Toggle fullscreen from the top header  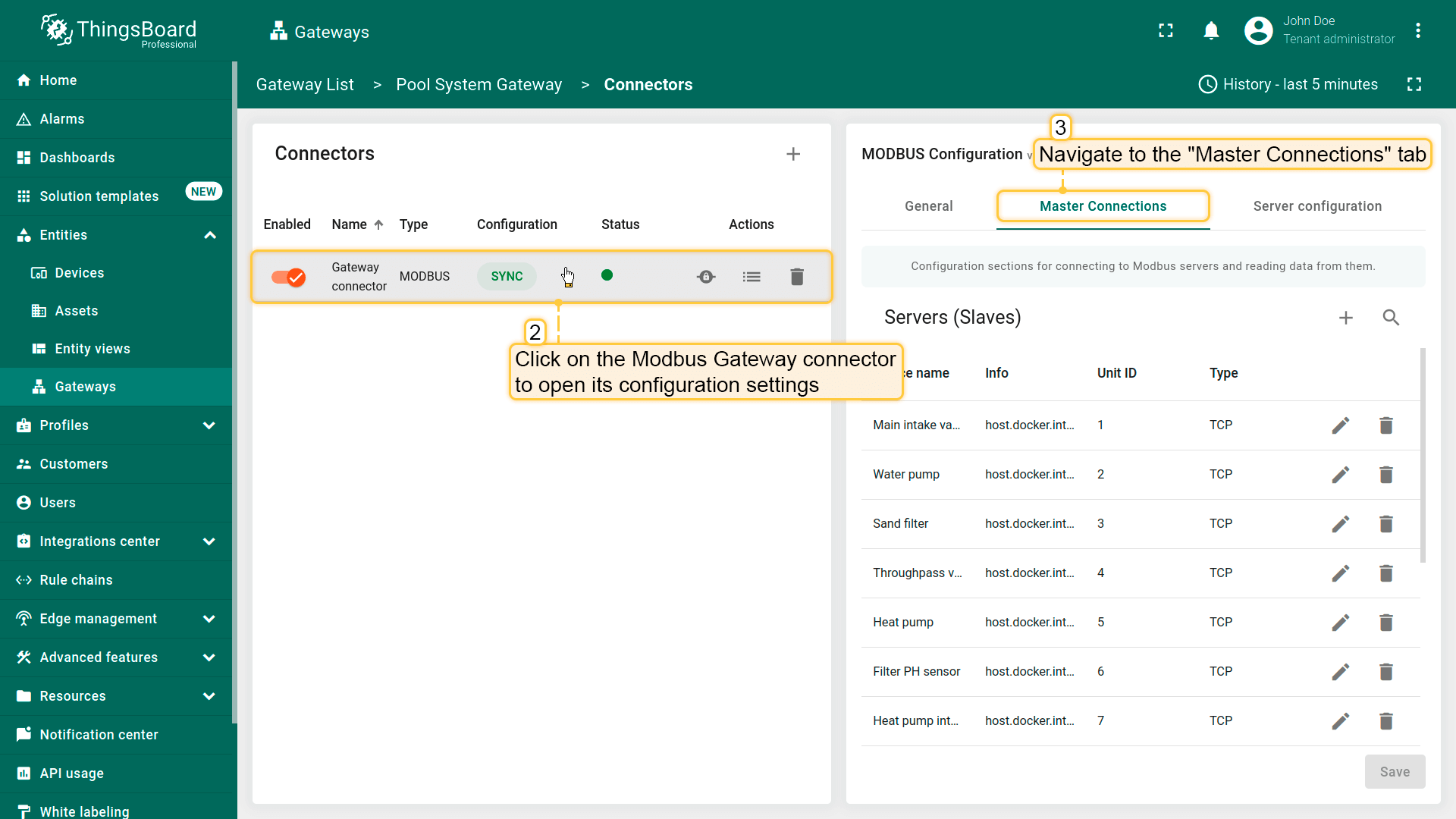[1166, 31]
